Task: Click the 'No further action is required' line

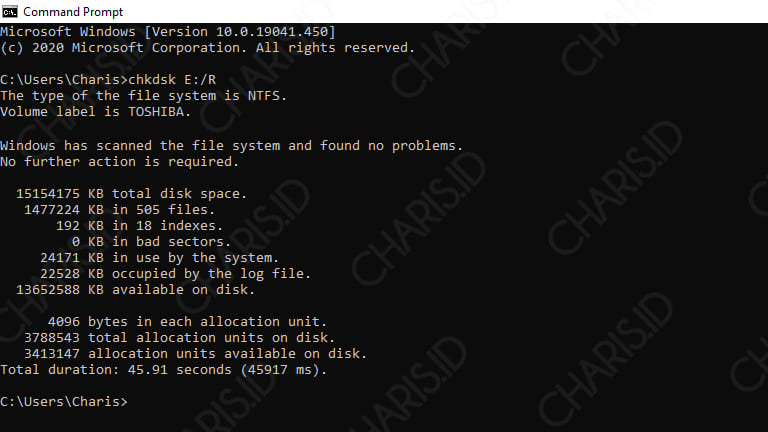Action: [x=120, y=162]
